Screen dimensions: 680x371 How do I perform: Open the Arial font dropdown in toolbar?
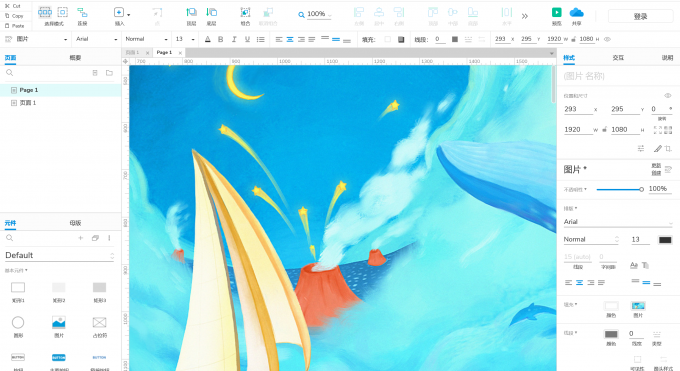point(96,39)
